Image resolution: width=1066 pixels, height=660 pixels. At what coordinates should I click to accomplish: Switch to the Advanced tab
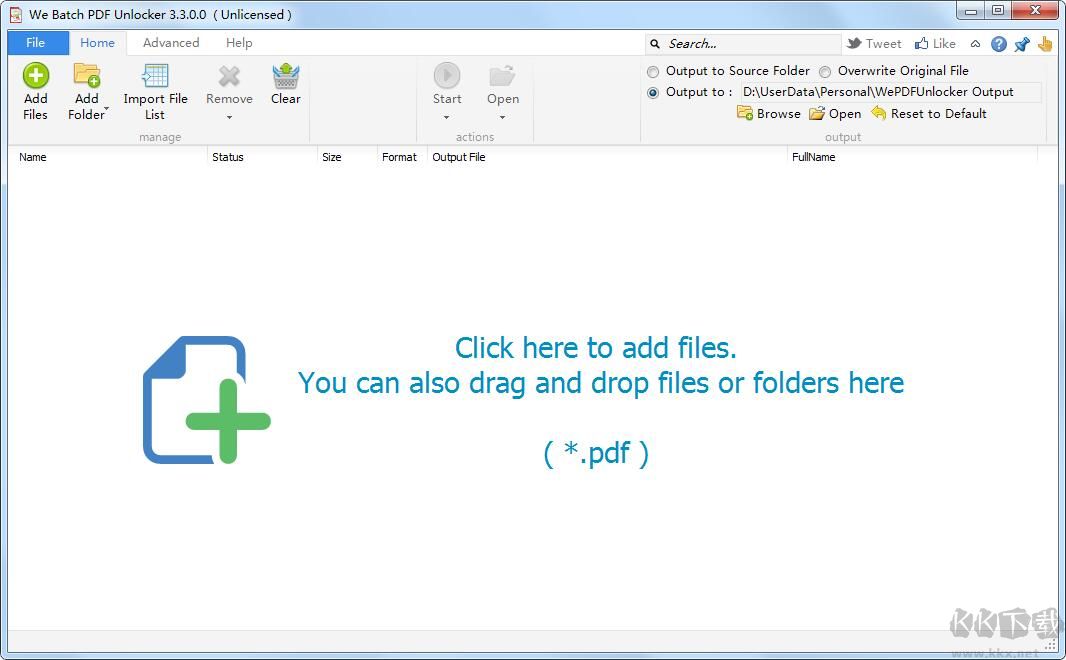tap(171, 43)
